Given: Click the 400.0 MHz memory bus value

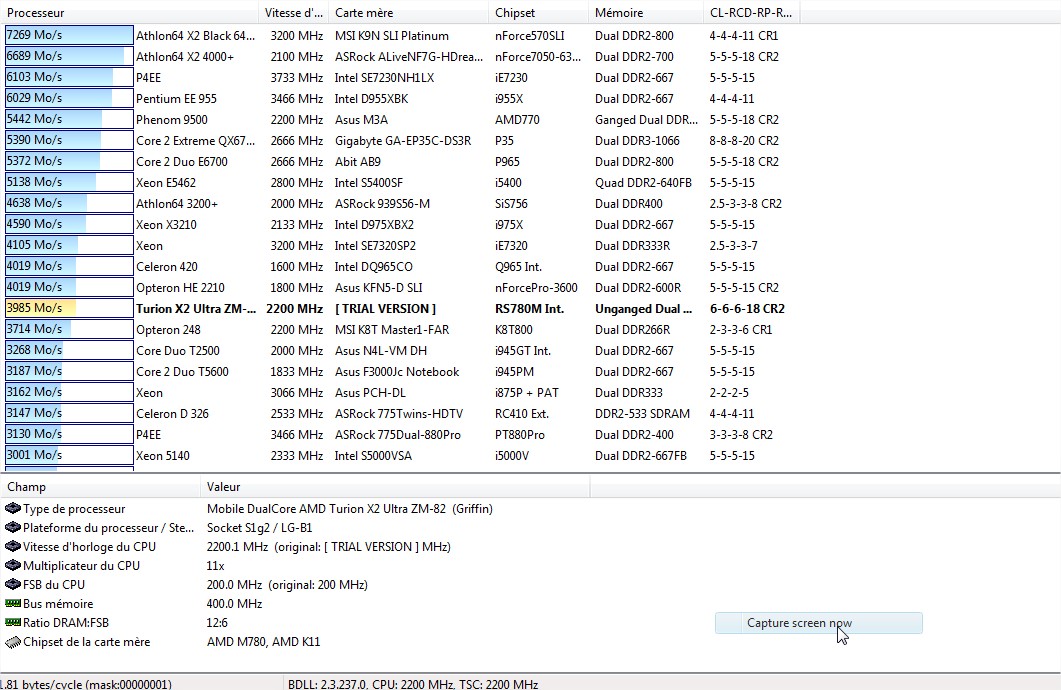Looking at the screenshot, I should (234, 603).
